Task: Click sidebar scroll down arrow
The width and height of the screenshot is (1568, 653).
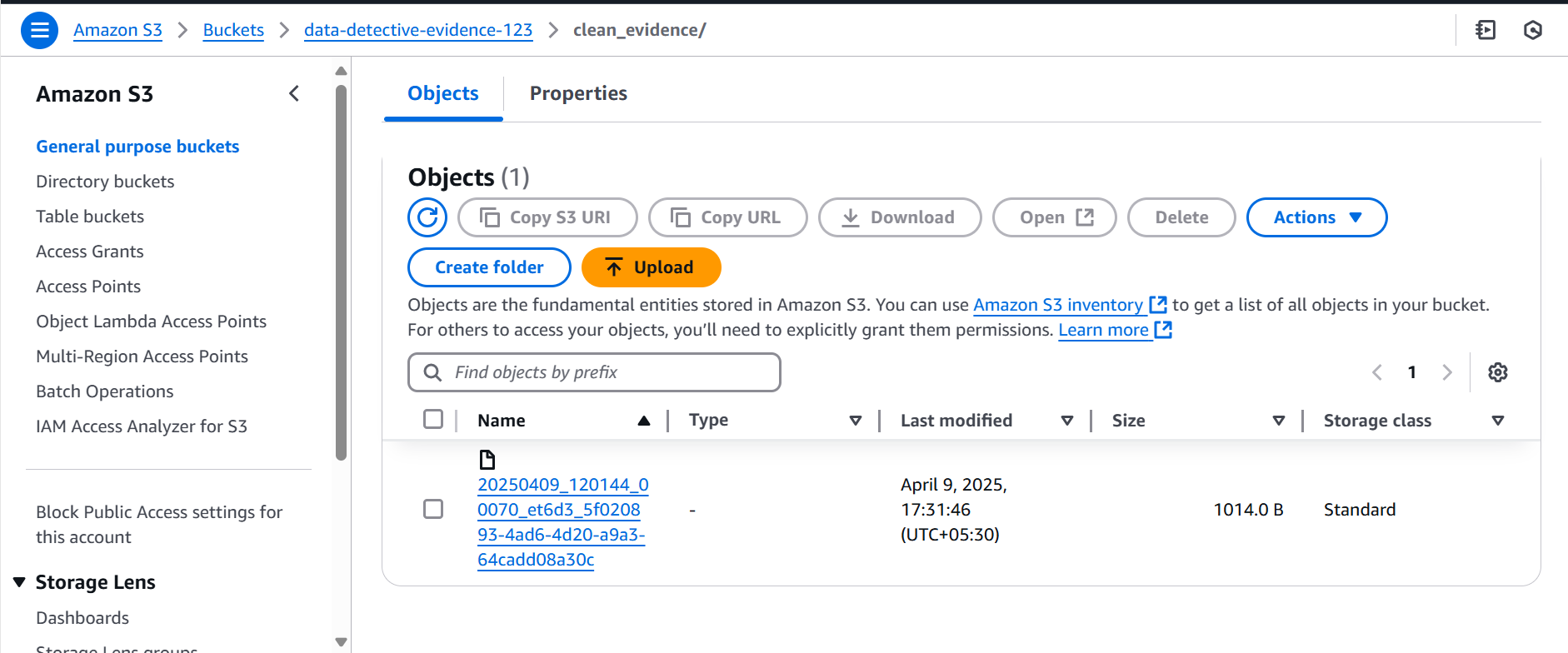Action: tap(341, 641)
